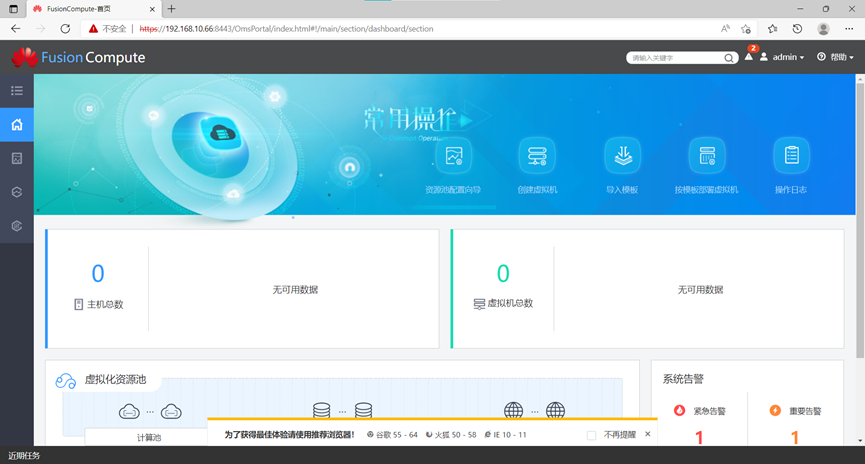Open browser history icon
Image resolution: width=865 pixels, height=464 pixels.
tap(797, 29)
